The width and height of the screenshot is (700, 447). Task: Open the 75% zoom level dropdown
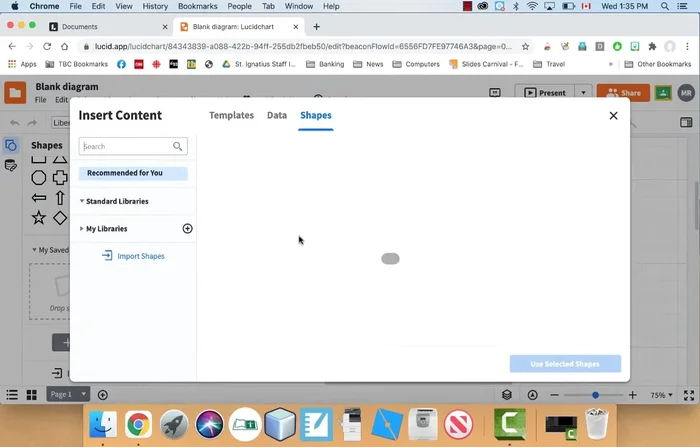coord(664,395)
